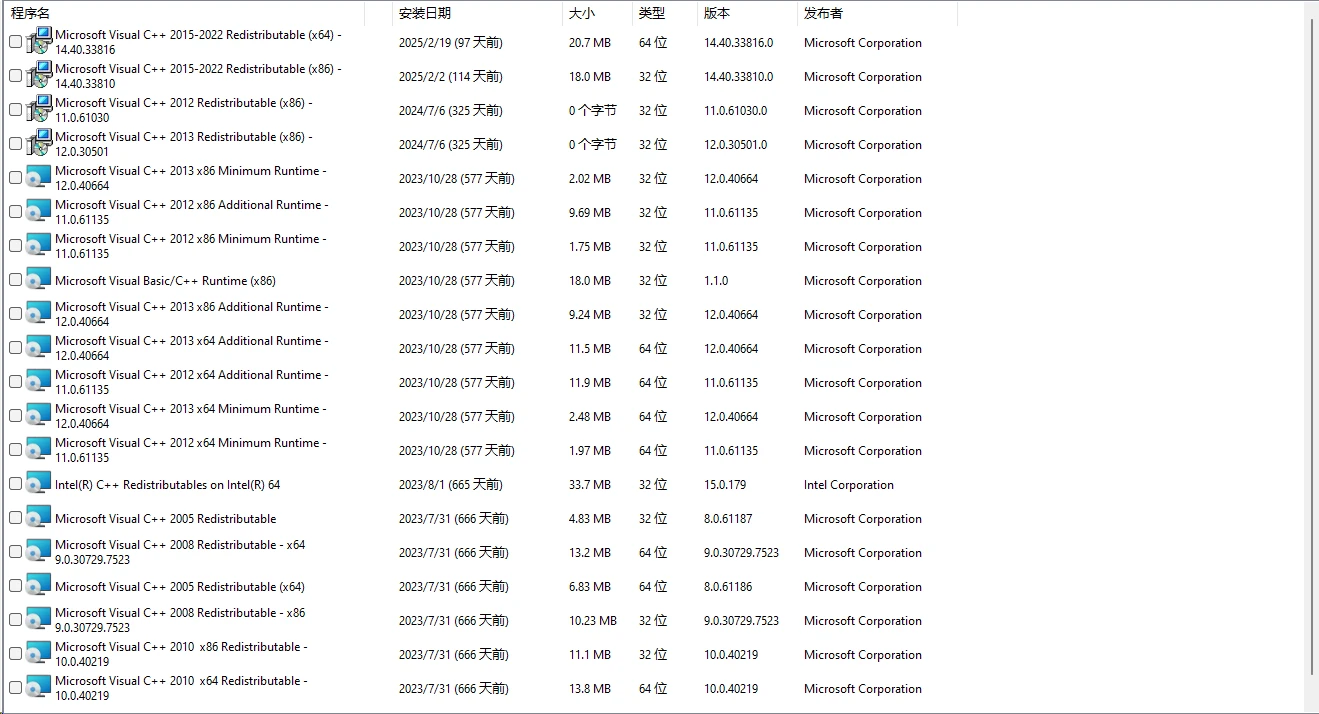
Task: Click size value 6.83 MB
Action: (589, 587)
